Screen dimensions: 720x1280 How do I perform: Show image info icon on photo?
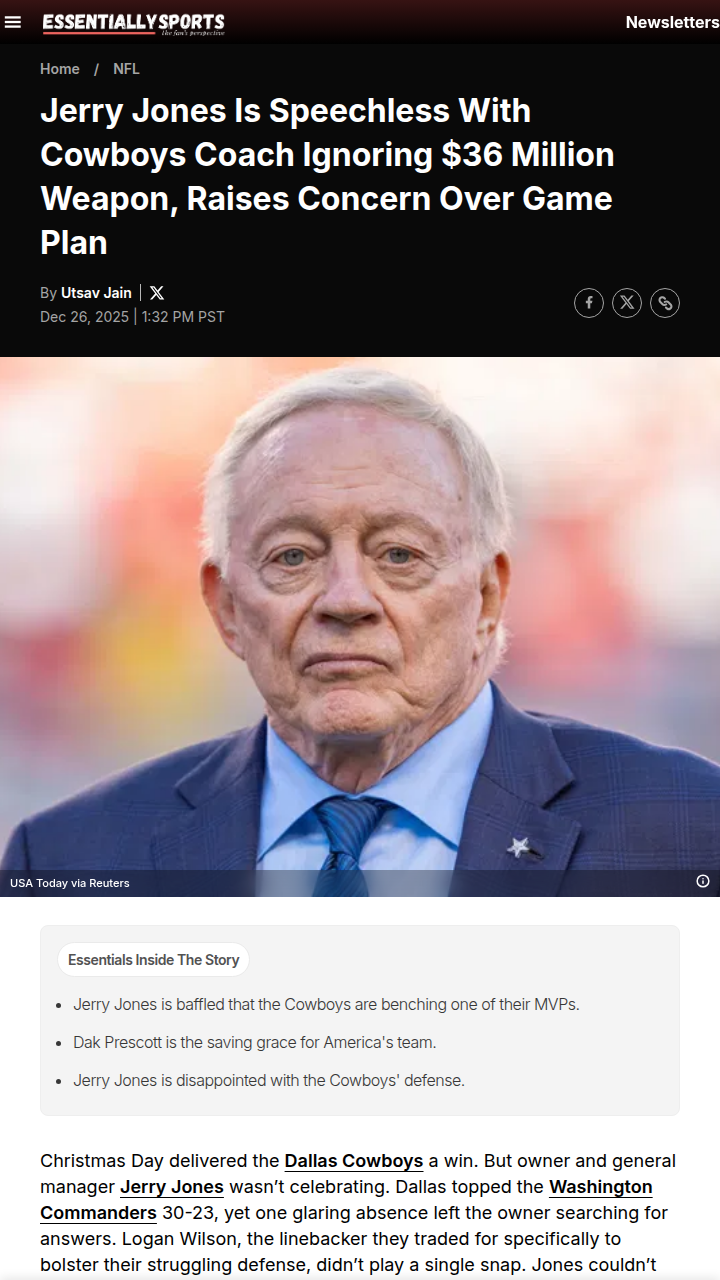pyautogui.click(x=703, y=881)
